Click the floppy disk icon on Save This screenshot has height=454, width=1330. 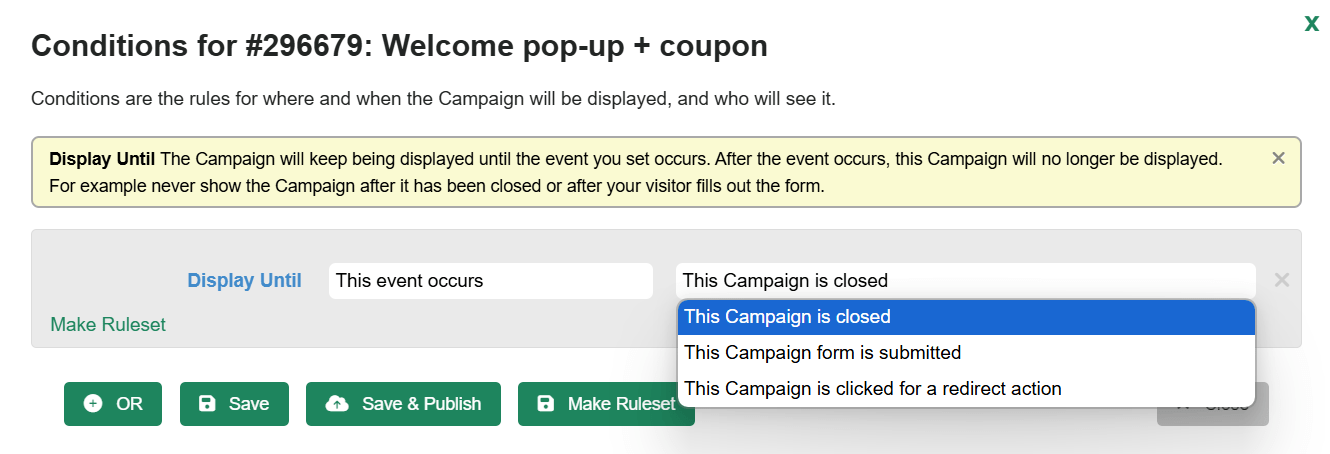click(x=207, y=404)
